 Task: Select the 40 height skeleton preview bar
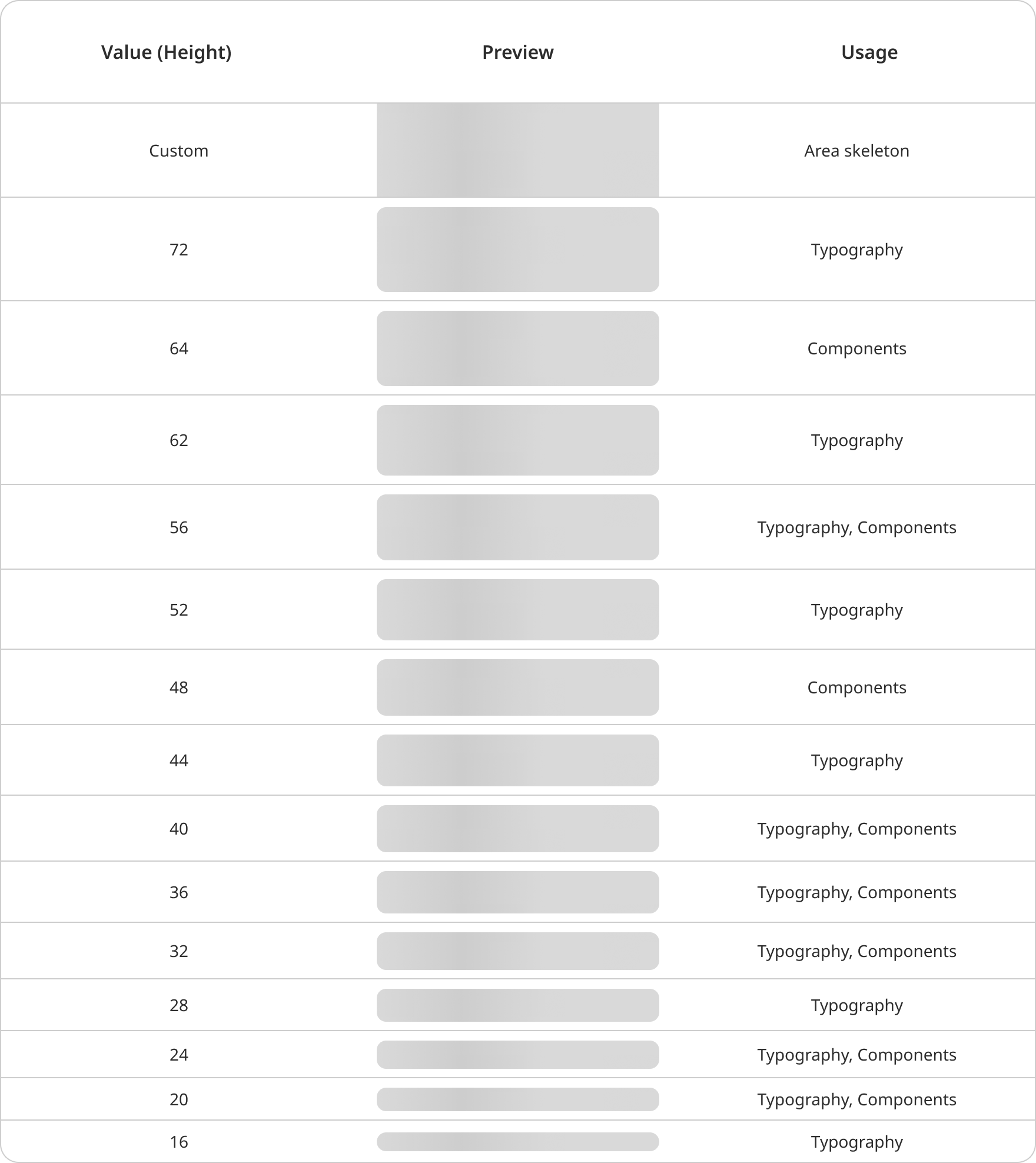[x=517, y=829]
